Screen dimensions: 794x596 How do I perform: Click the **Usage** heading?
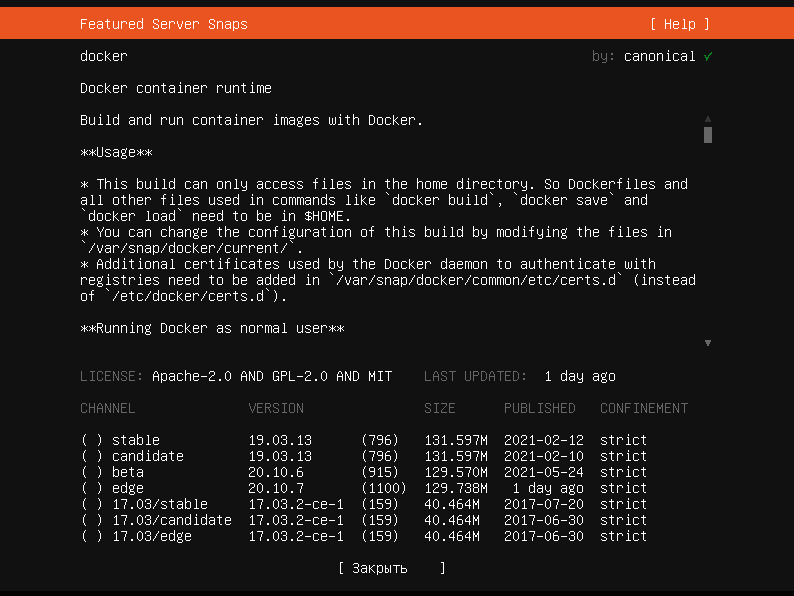point(116,152)
